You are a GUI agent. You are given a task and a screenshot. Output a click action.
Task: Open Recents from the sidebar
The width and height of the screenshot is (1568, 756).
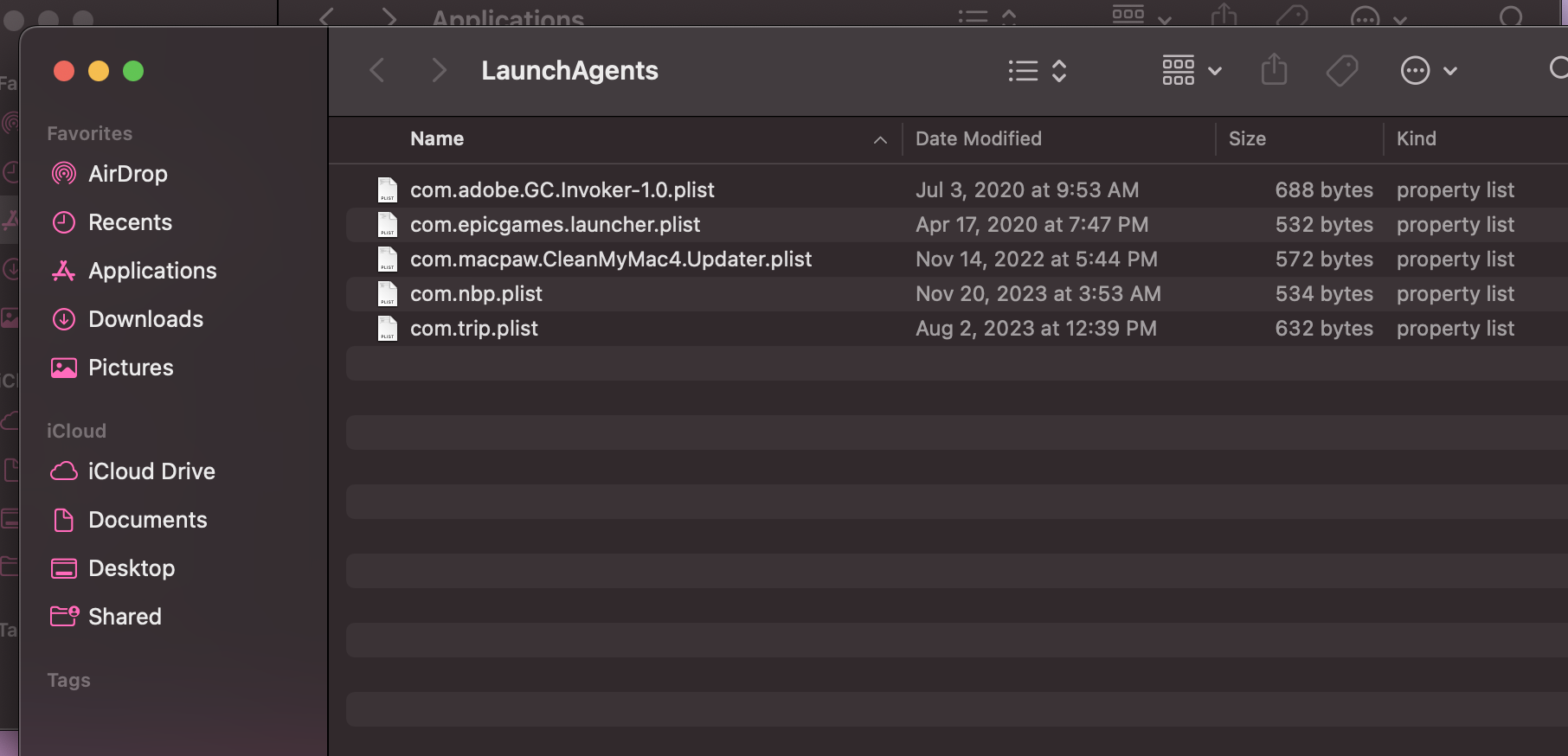click(130, 222)
